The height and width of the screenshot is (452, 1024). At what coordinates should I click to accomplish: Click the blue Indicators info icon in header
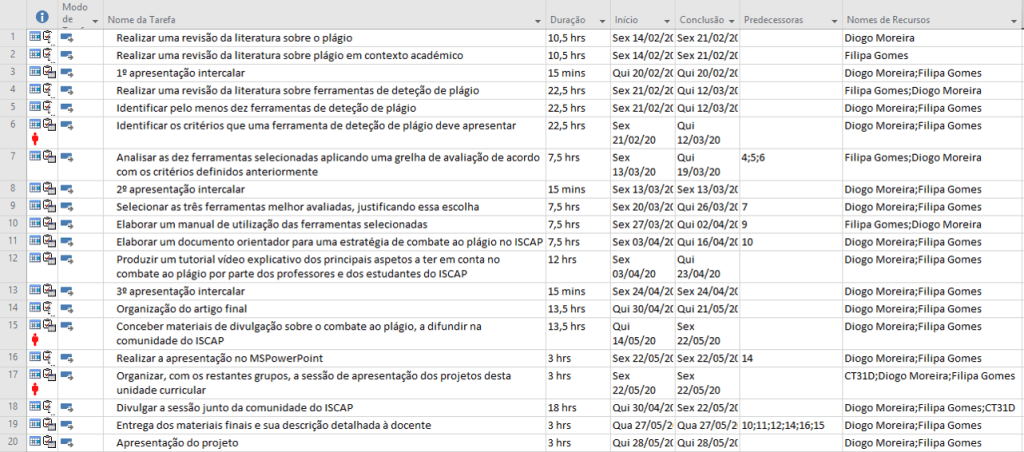click(41, 18)
